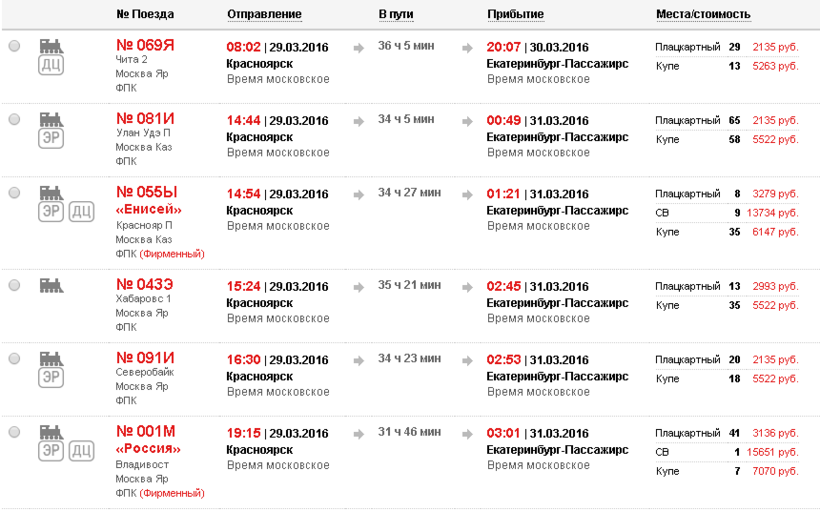Sort by Прибытие column header
820x511 pixels.
pos(515,14)
